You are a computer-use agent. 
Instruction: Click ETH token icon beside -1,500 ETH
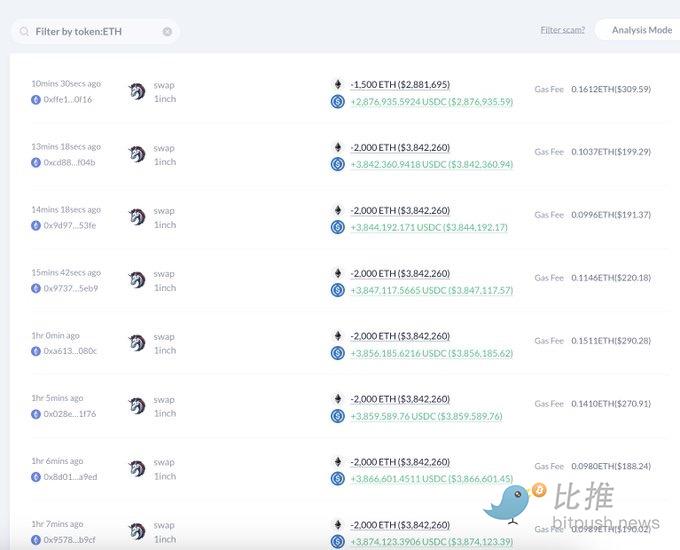(338, 85)
